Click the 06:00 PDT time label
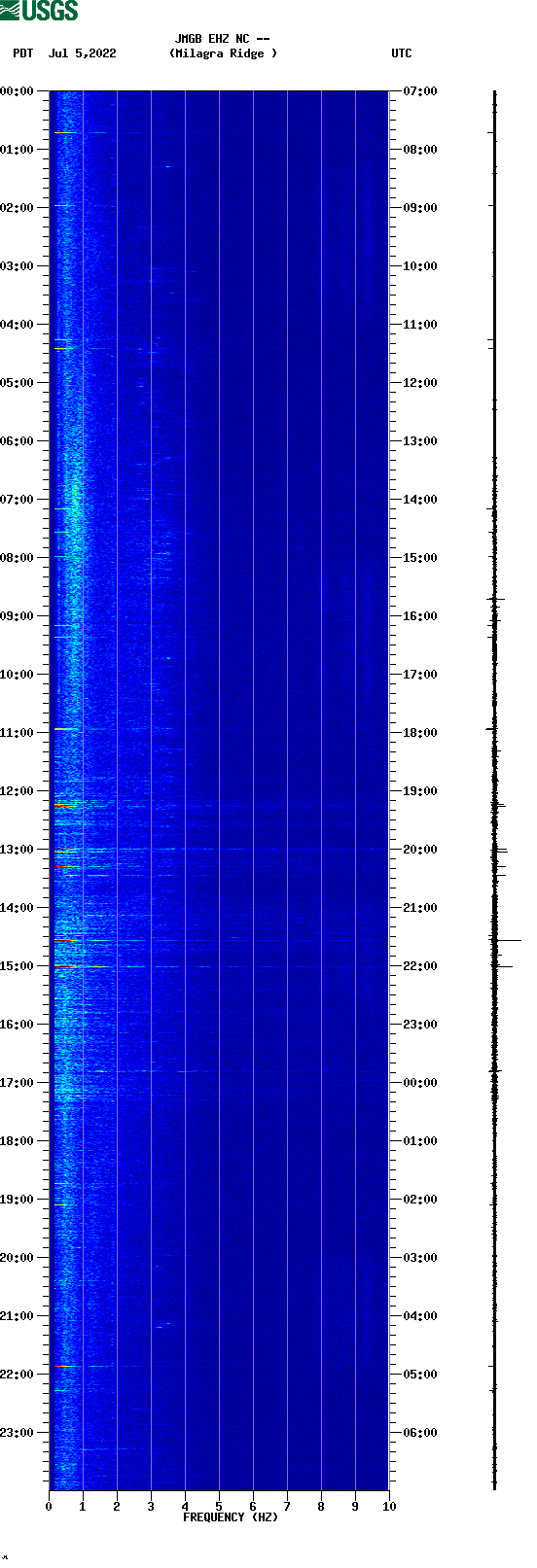The width and height of the screenshot is (537, 1568). point(18,441)
